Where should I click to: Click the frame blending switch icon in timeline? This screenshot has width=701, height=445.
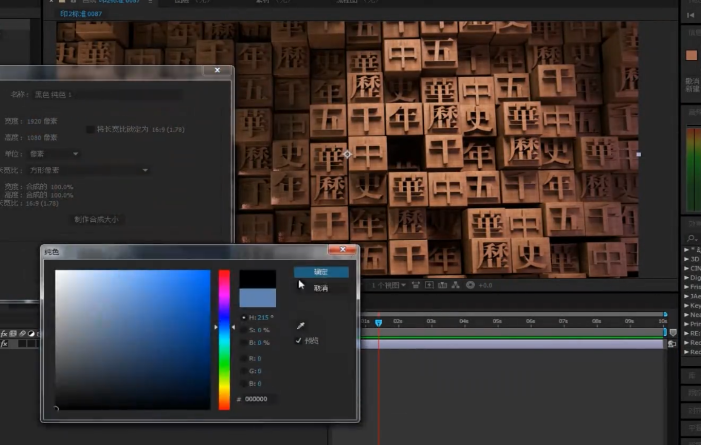pyautogui.click(x=13, y=334)
